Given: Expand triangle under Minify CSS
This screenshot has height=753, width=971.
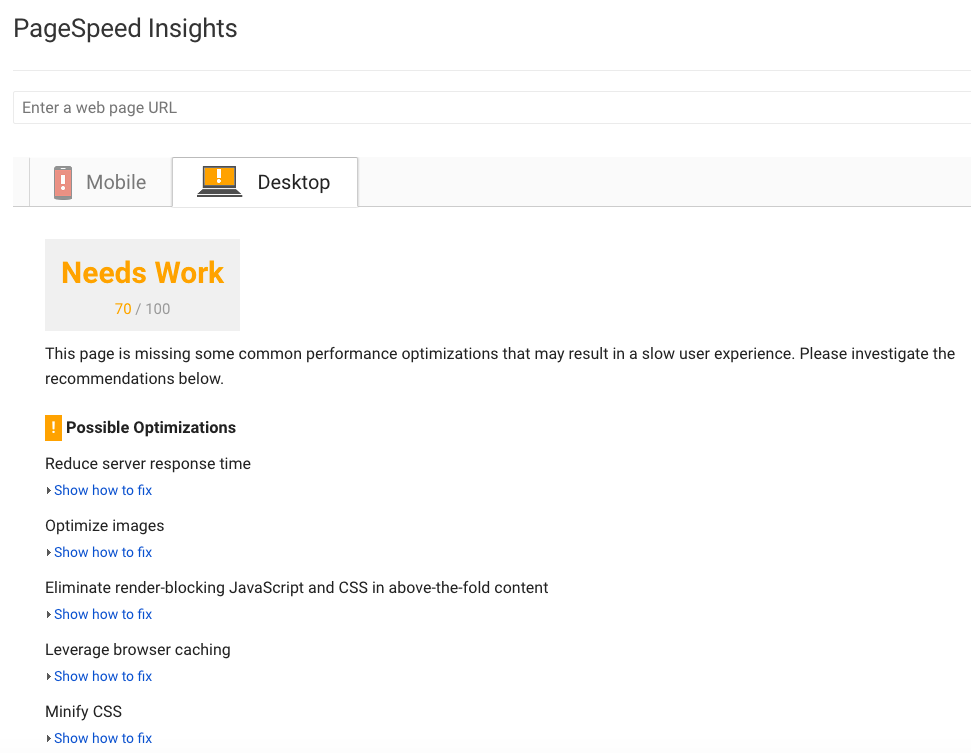Looking at the screenshot, I should coord(49,738).
